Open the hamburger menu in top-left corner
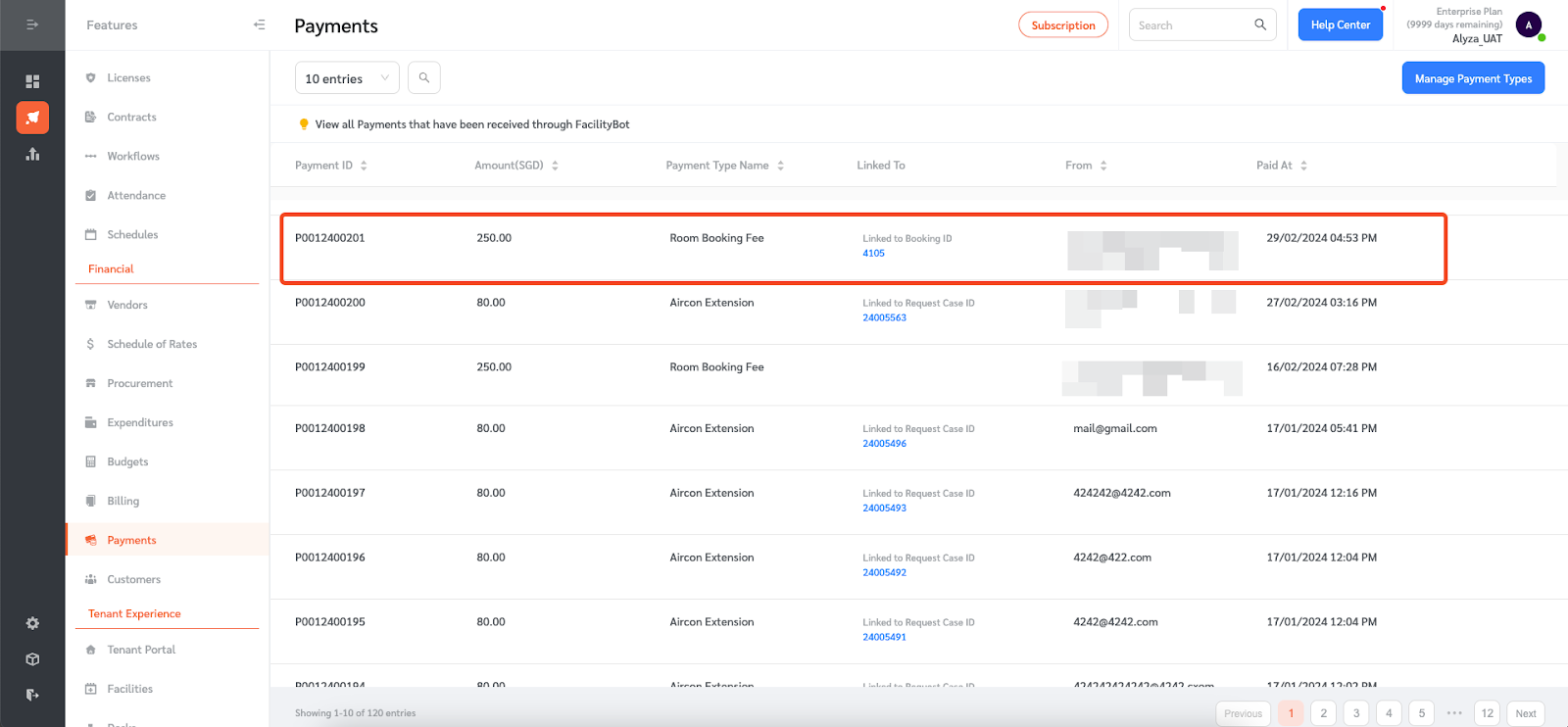 pyautogui.click(x=32, y=24)
